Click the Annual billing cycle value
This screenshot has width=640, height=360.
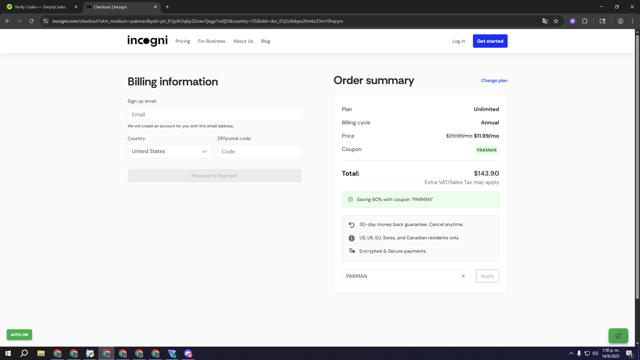pos(489,122)
